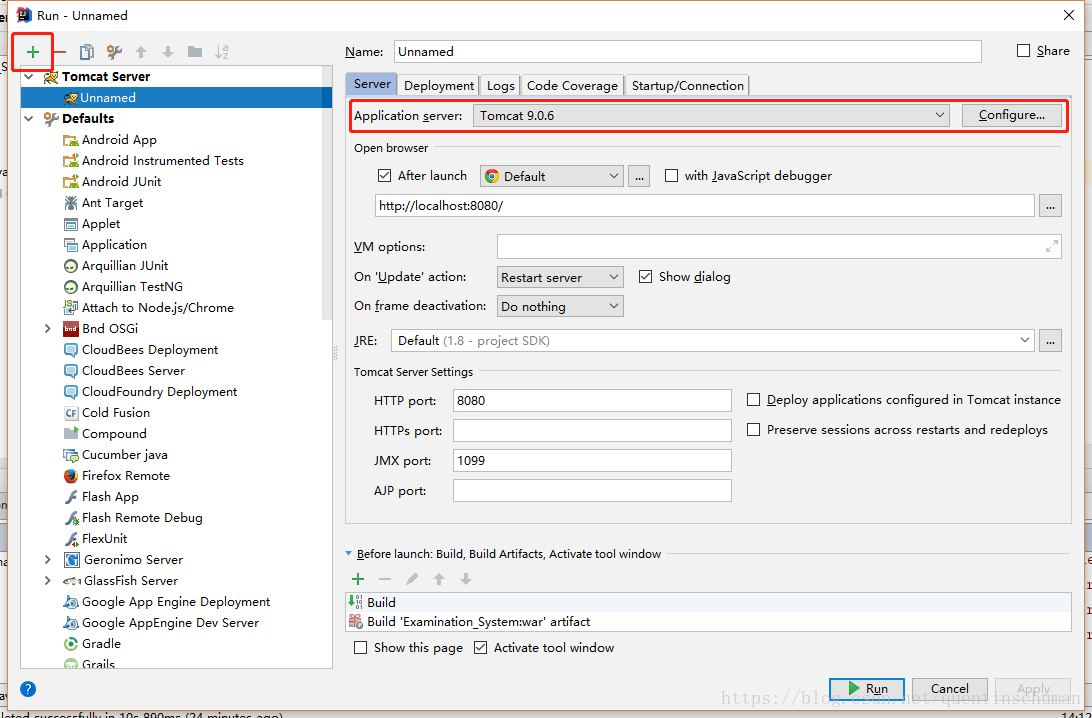Collapse the Tomcat Server tree node
The width and height of the screenshot is (1092, 718).
(29, 77)
